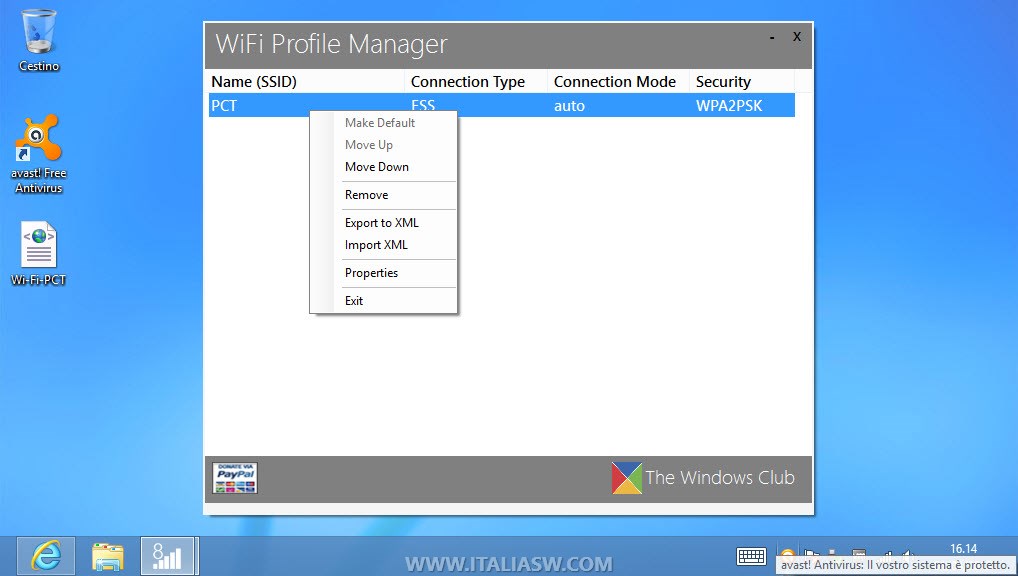
Task: Choose Remove from the context menu
Action: pyautogui.click(x=366, y=195)
